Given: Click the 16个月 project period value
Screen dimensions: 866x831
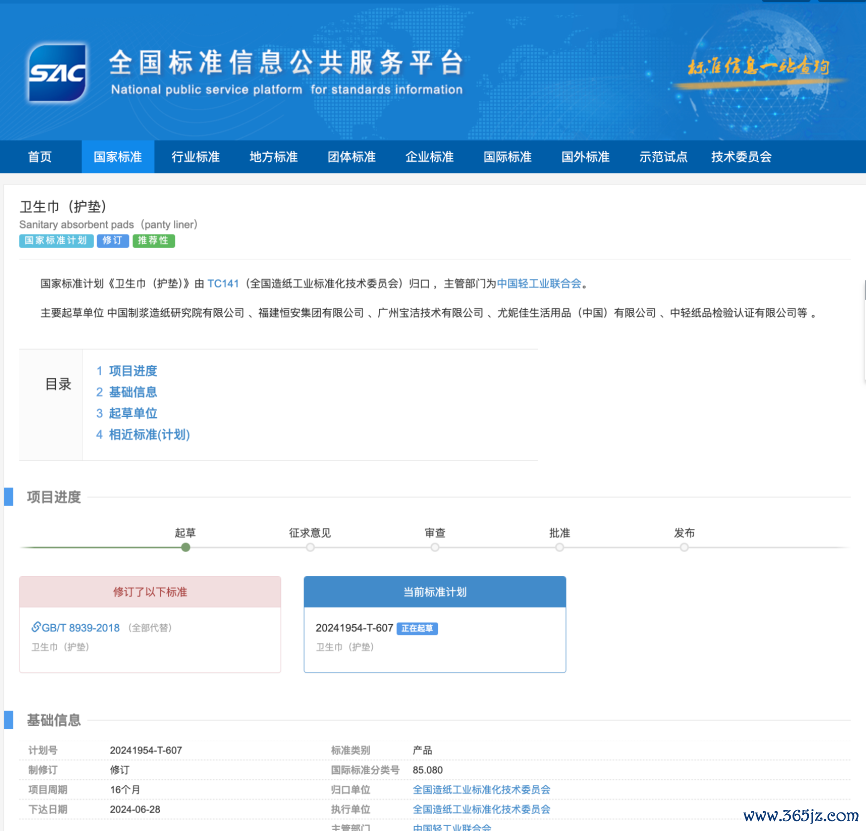Looking at the screenshot, I should pos(125,790).
